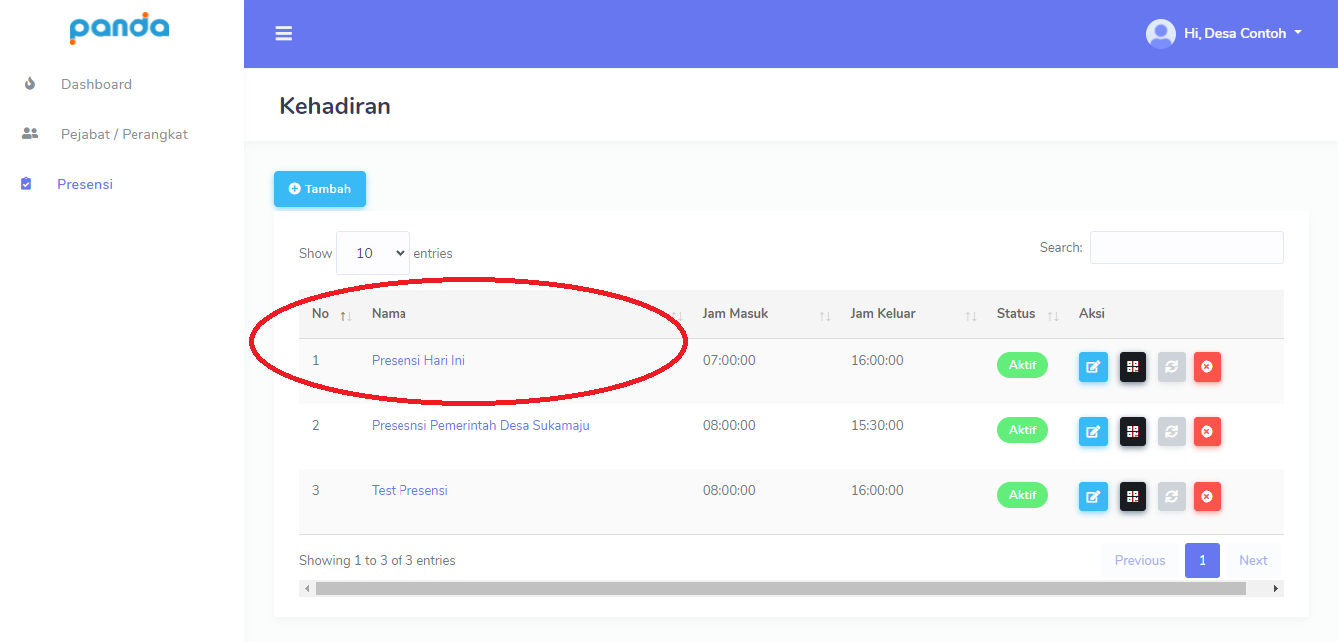Click the user avatar icon
Image resolution: width=1338 pixels, height=642 pixels.
point(1160,34)
